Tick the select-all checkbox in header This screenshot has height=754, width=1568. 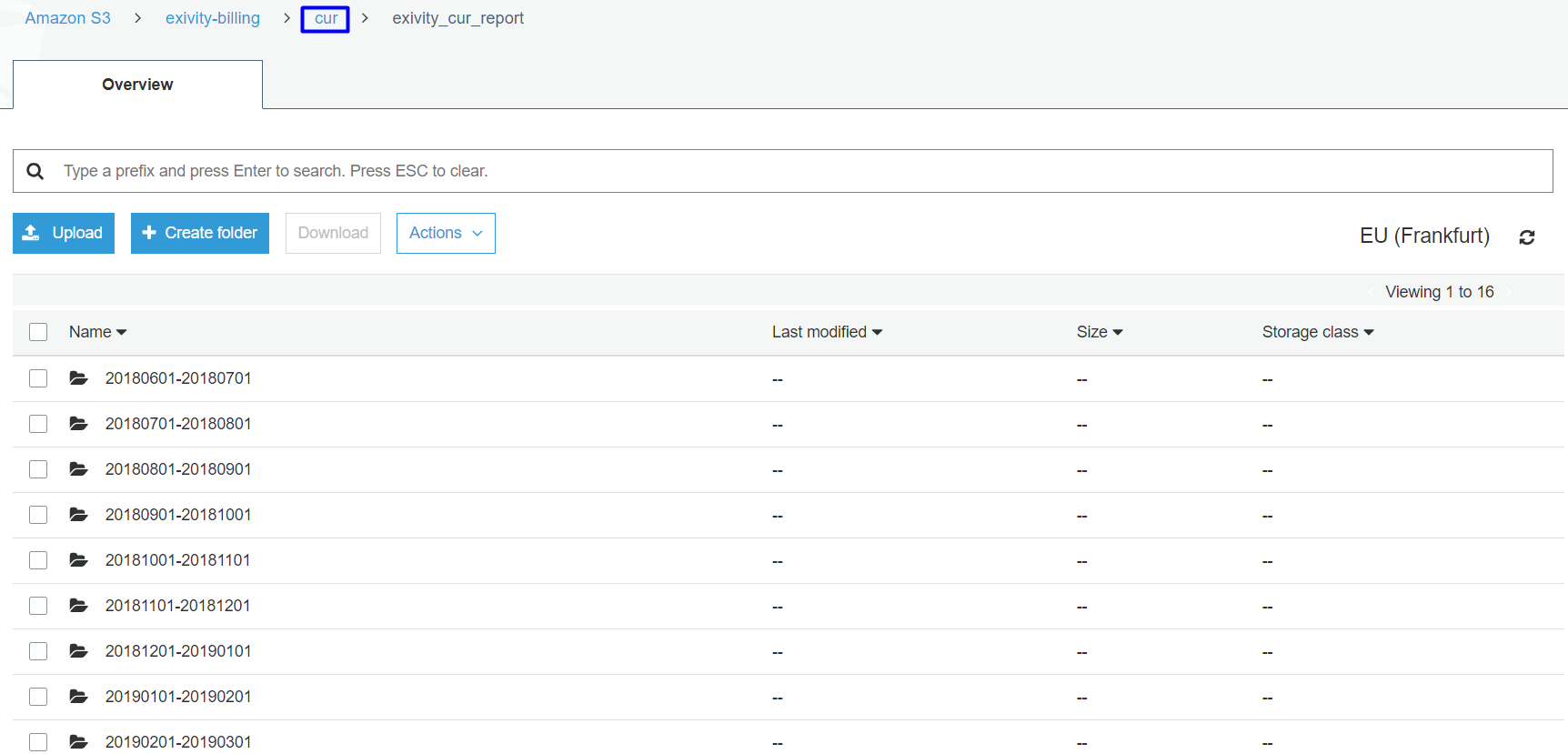[38, 332]
